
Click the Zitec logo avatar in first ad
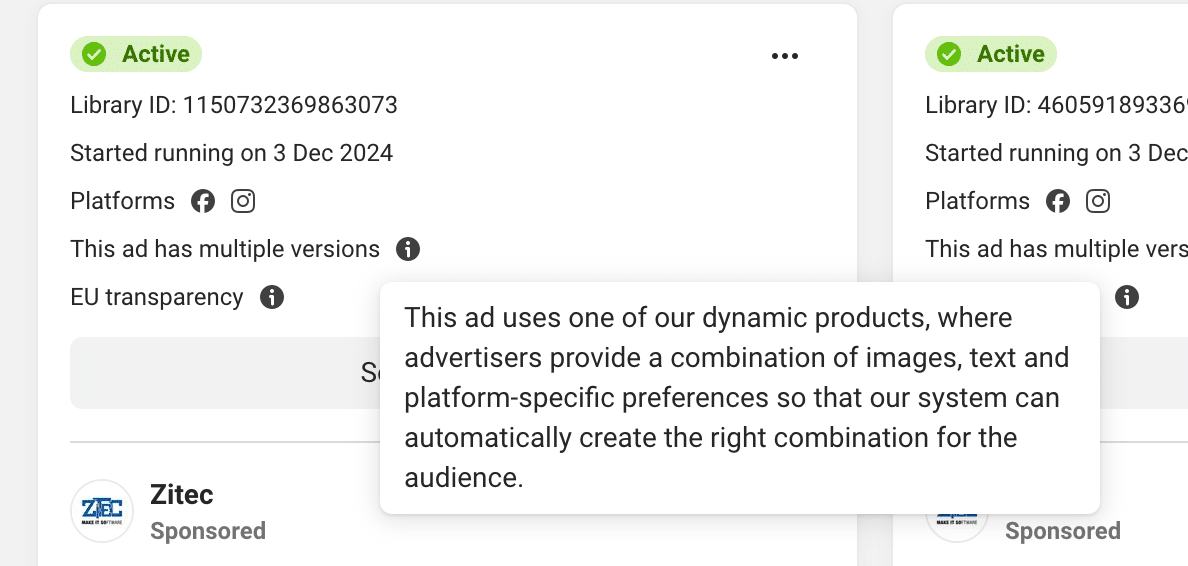click(102, 511)
